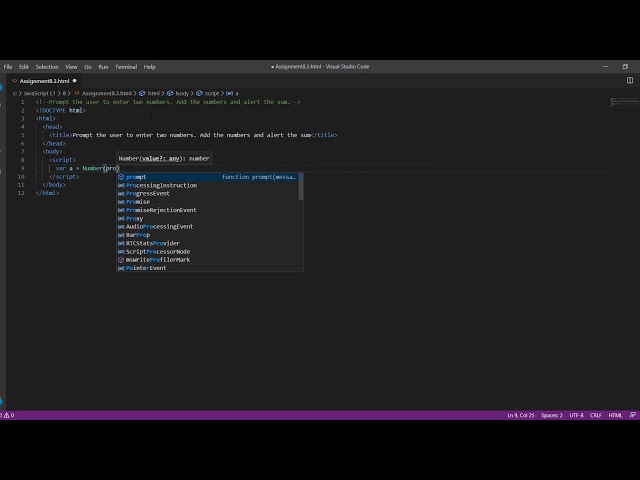Choose the ProgressEvent suggestion
The image size is (640, 480).
[207, 193]
